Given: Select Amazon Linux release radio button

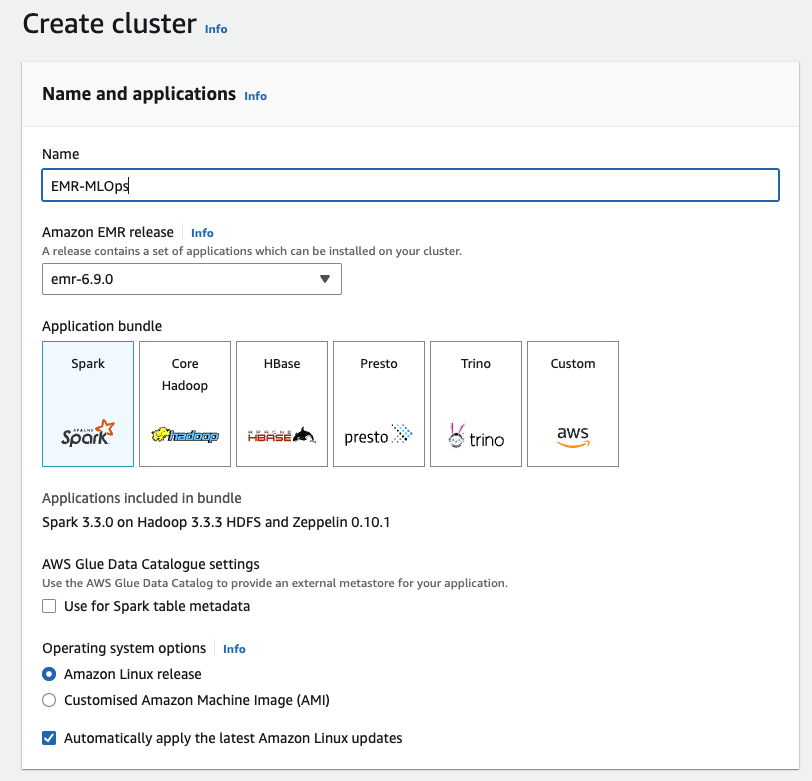Looking at the screenshot, I should 49,674.
